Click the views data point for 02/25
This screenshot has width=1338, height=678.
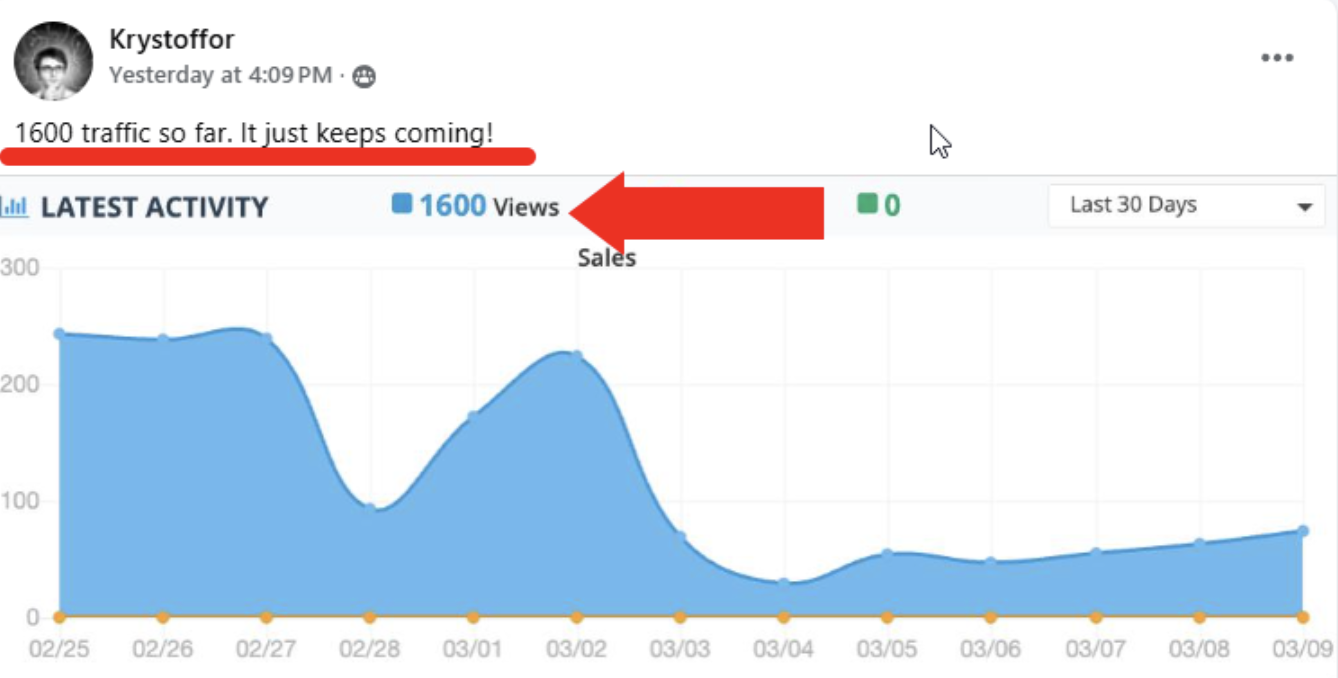59,334
